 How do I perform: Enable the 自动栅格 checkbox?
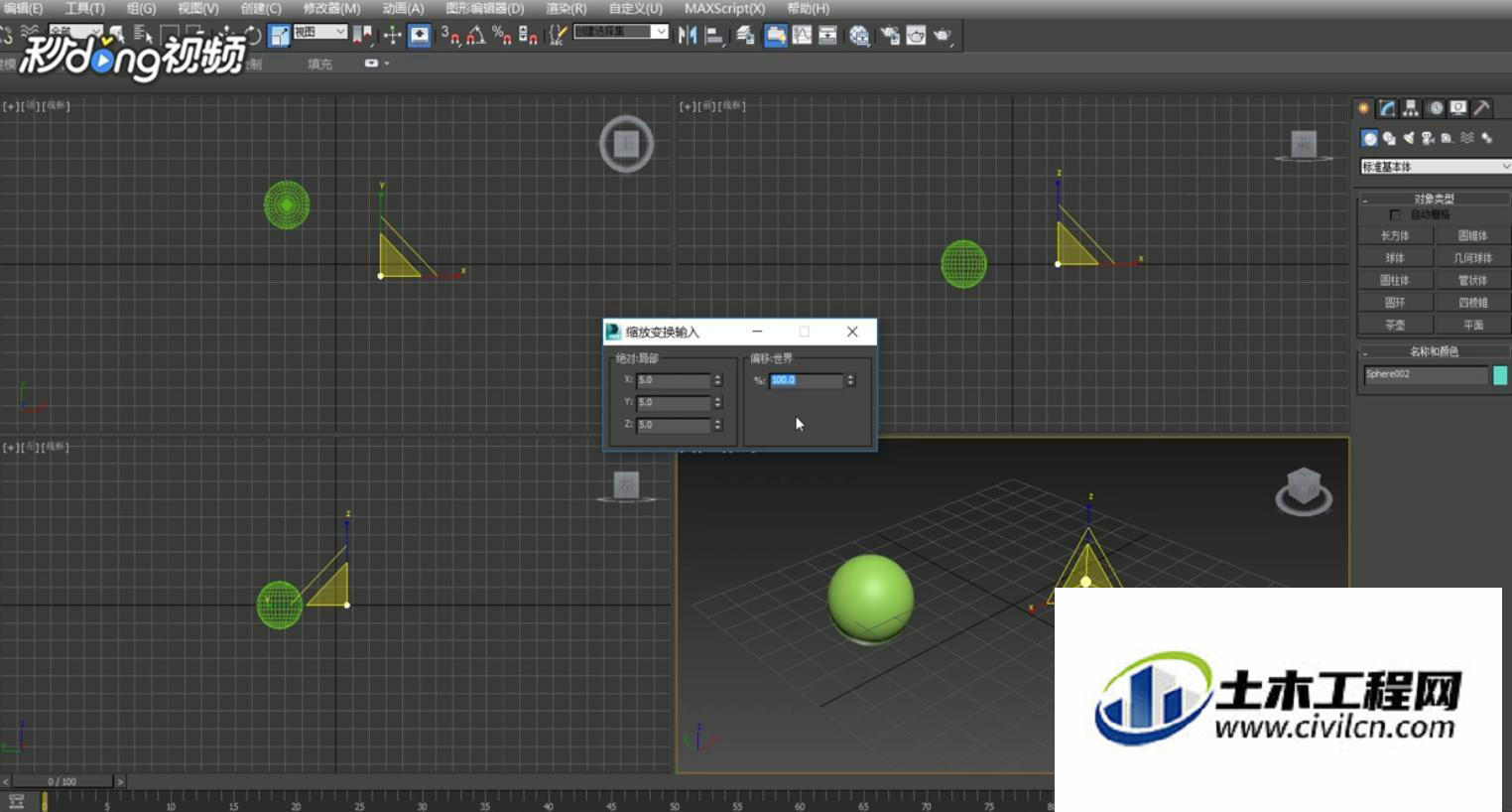coord(1395,214)
